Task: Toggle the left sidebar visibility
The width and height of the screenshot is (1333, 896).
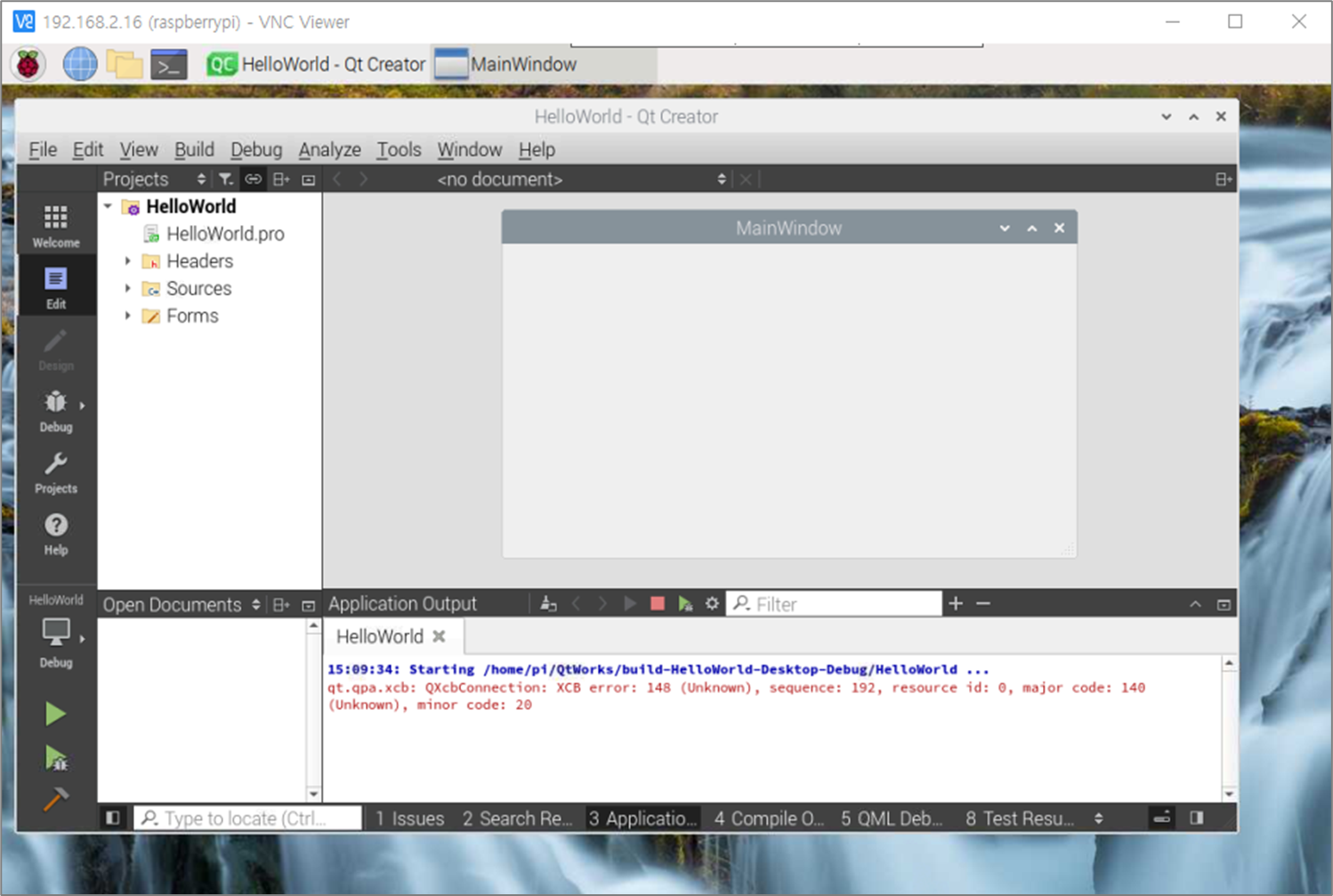Action: click(x=112, y=817)
